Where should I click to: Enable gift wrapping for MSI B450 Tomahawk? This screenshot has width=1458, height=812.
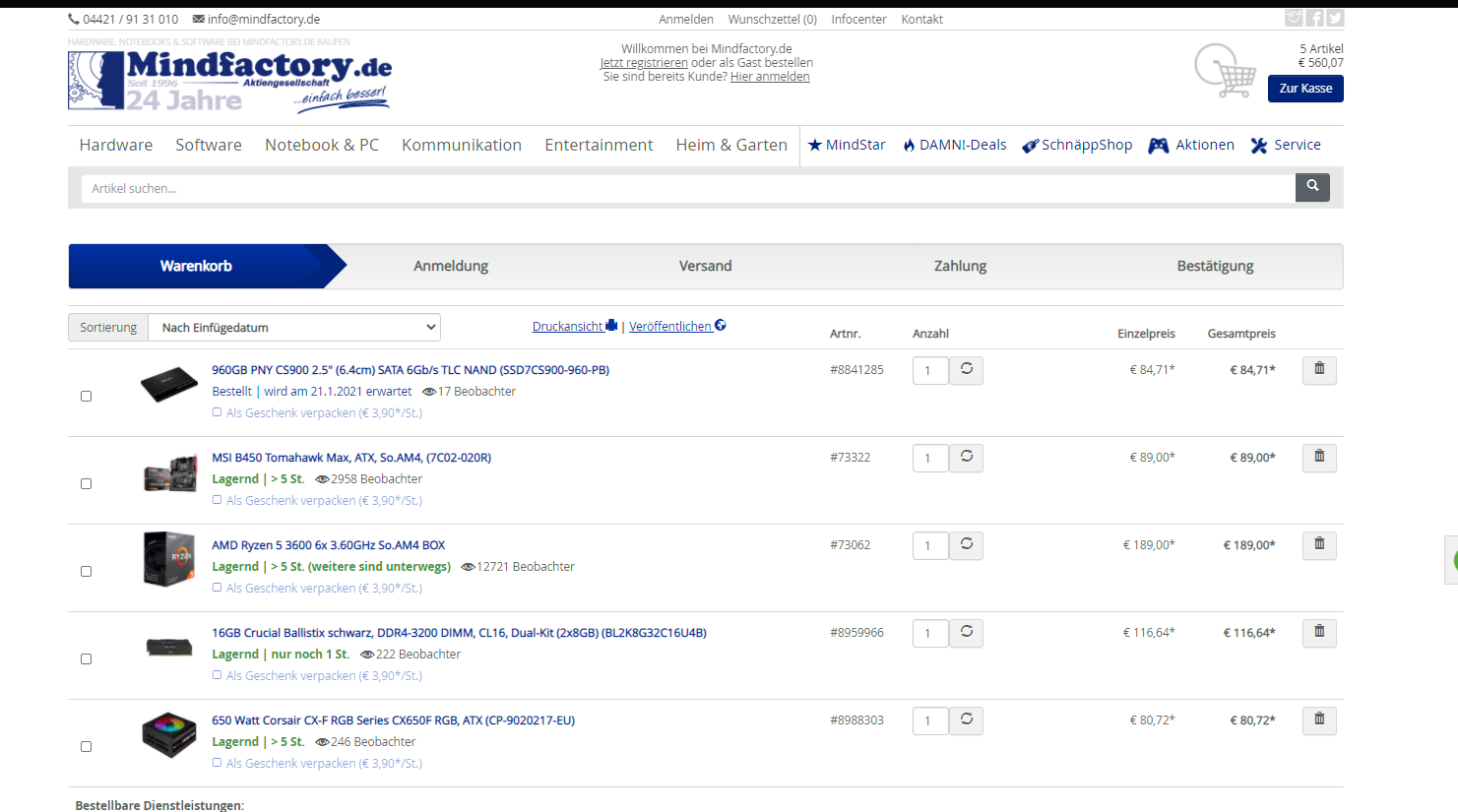[x=217, y=500]
